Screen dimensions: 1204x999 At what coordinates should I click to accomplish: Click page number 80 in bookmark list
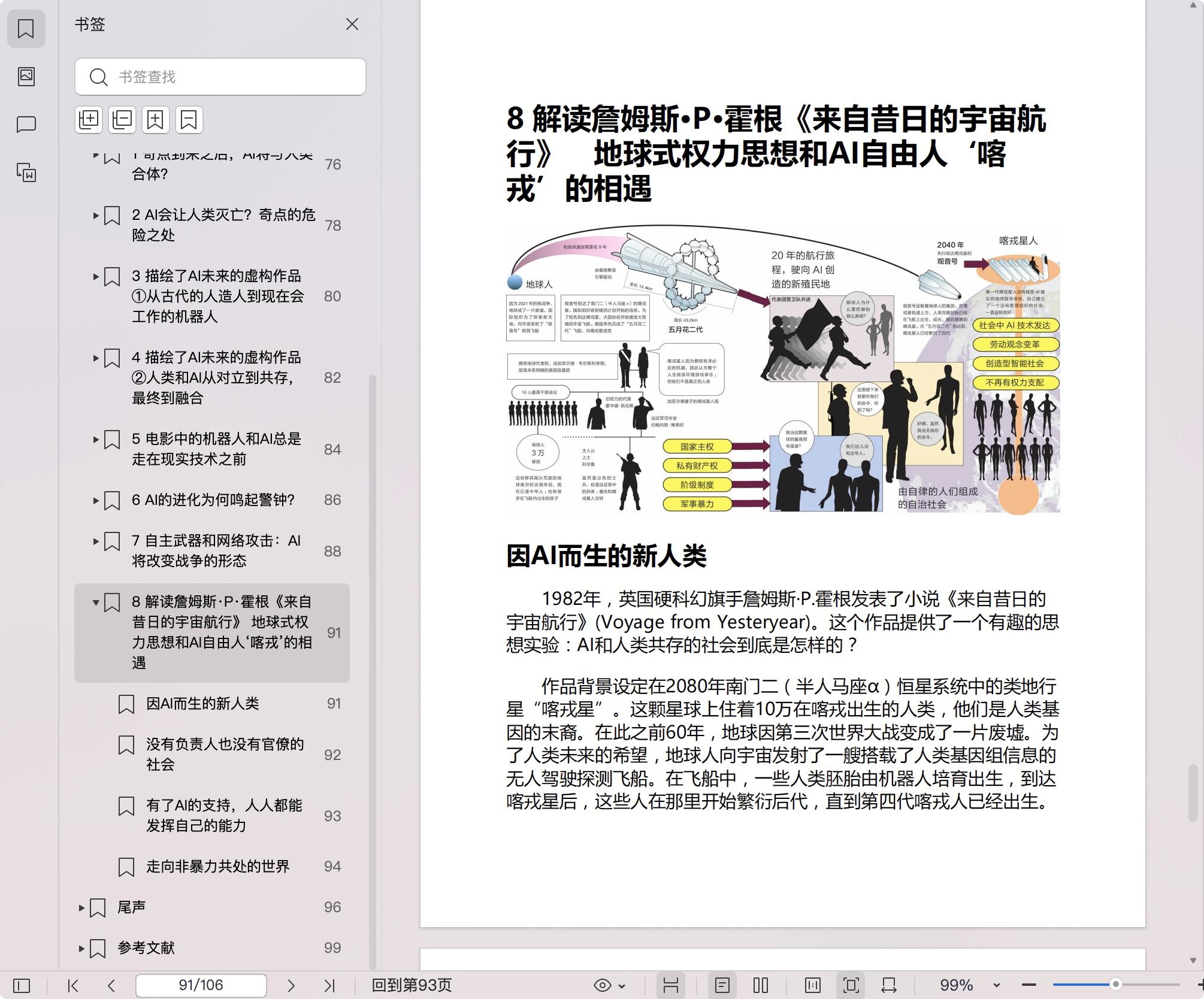332,296
